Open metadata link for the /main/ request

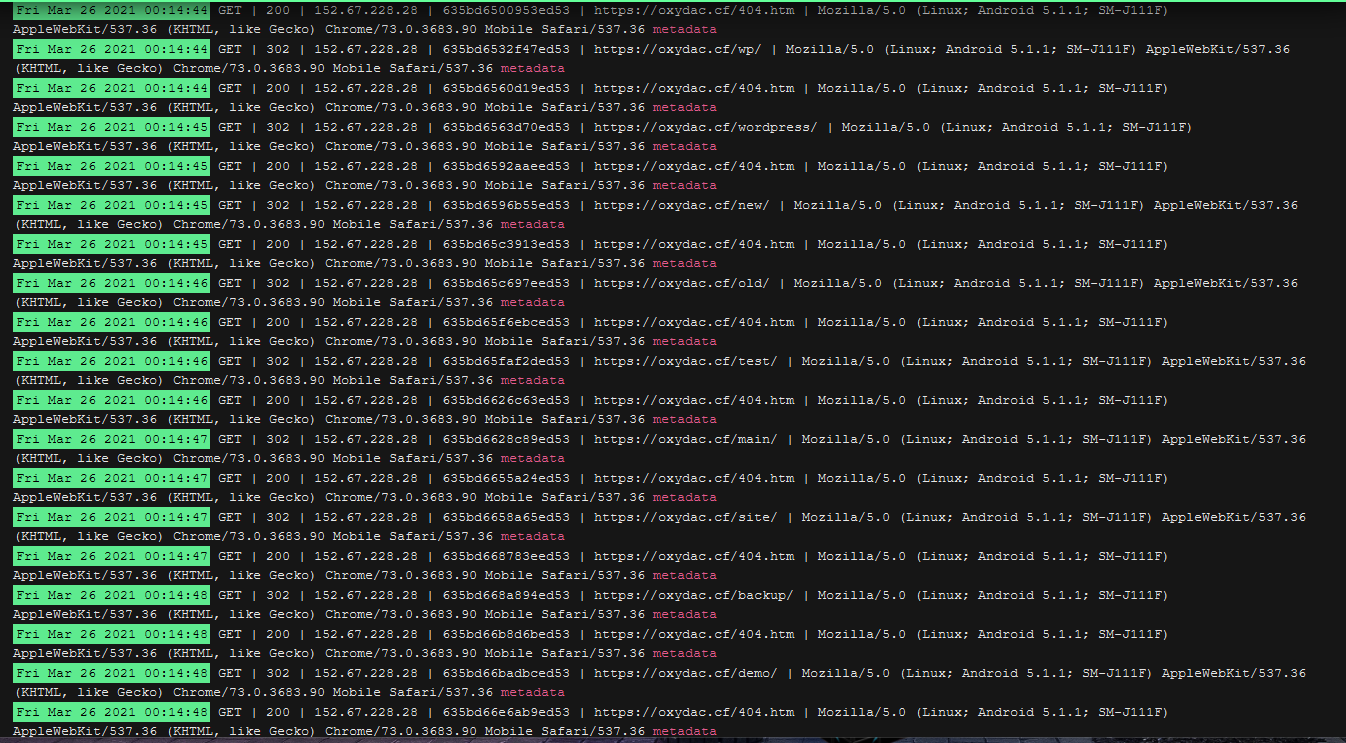click(x=532, y=459)
